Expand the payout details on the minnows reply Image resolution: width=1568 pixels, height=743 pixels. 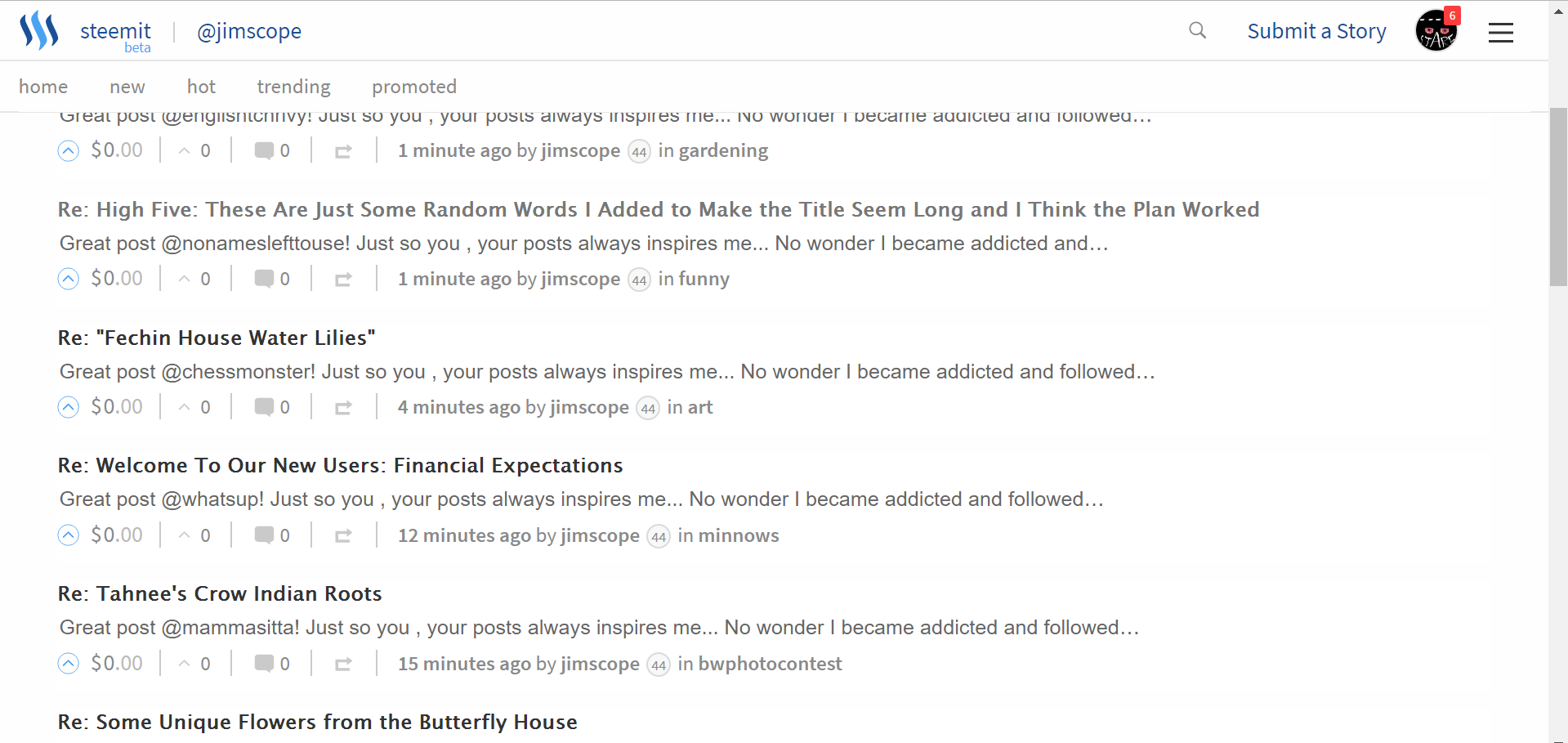click(117, 535)
